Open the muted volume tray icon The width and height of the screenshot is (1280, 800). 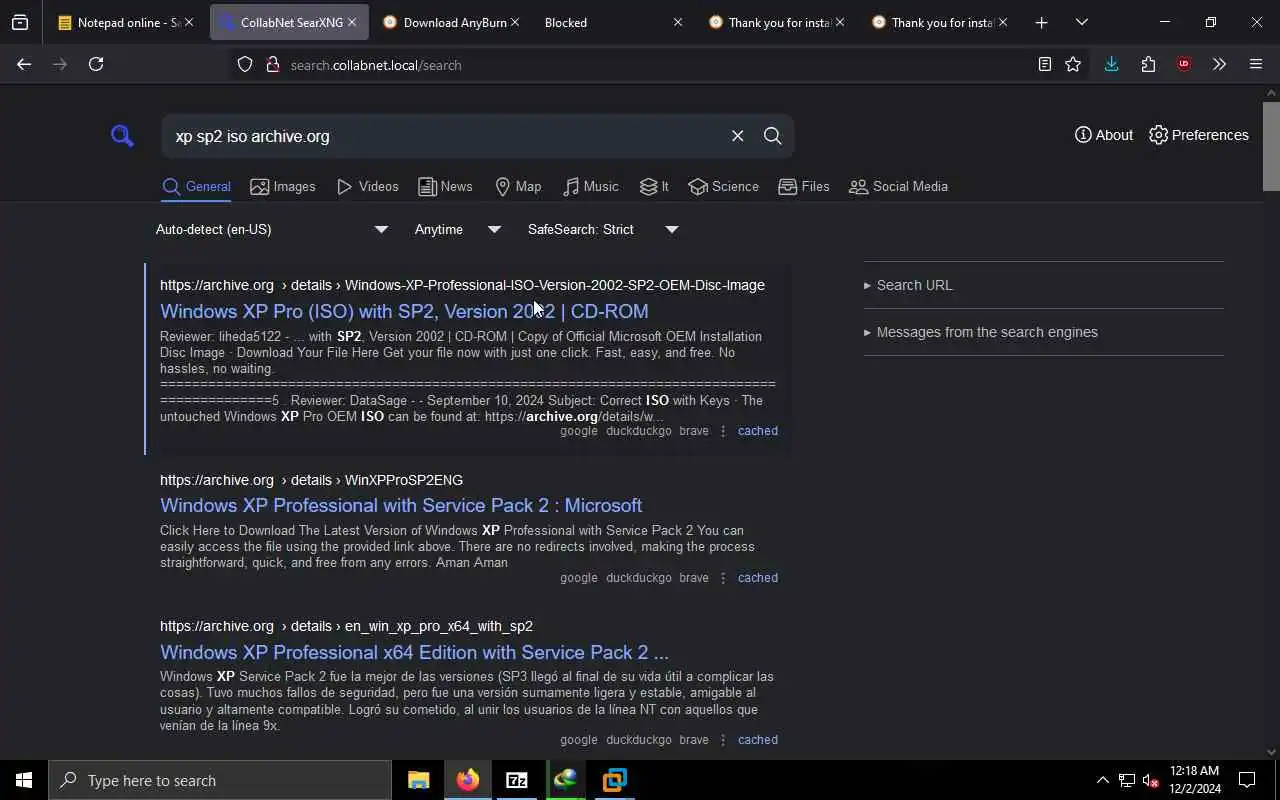pos(1151,780)
